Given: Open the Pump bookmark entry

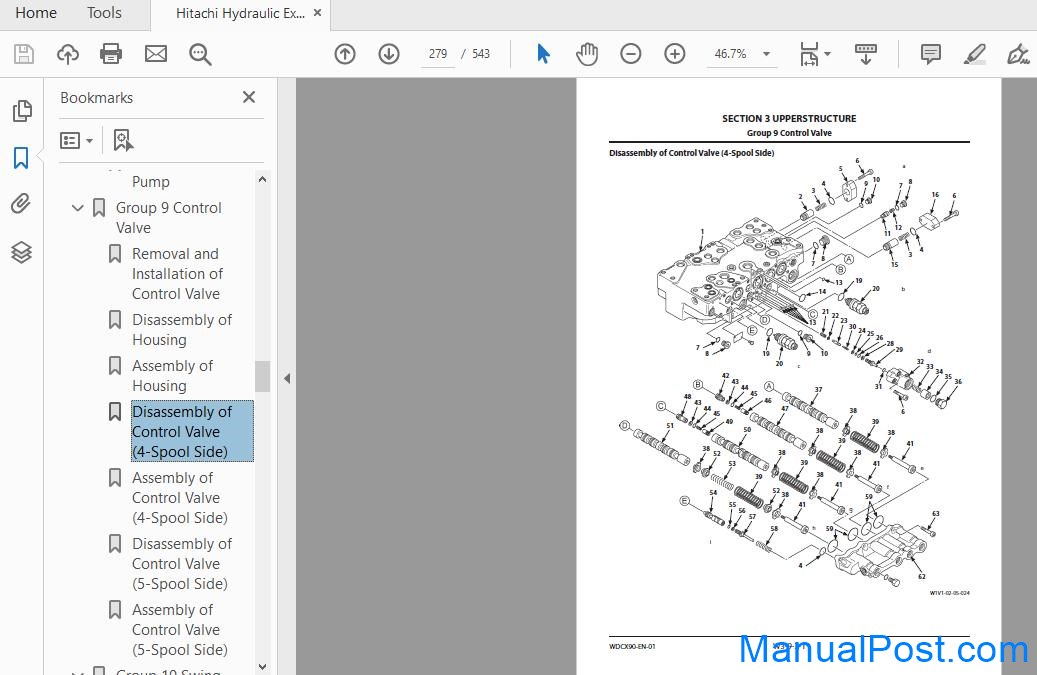Looking at the screenshot, I should 151,181.
